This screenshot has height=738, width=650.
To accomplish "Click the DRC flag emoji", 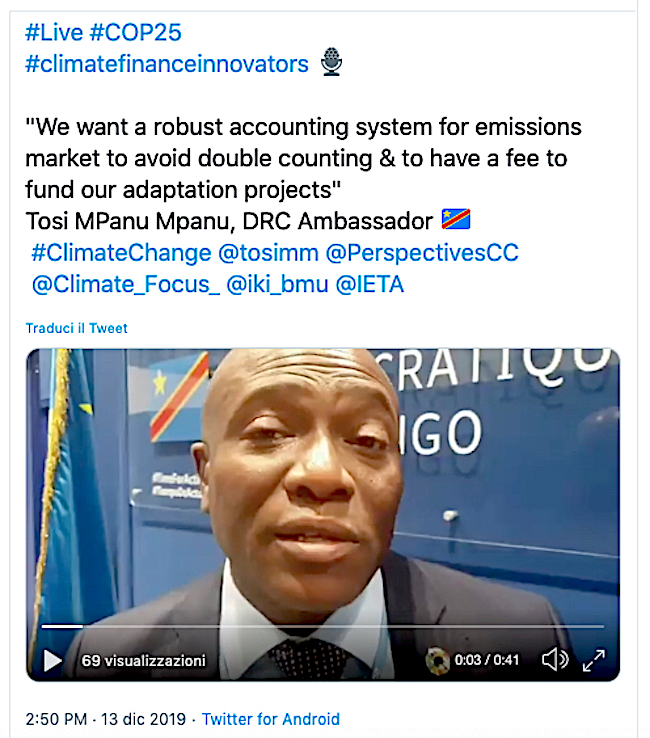I will 455,220.
